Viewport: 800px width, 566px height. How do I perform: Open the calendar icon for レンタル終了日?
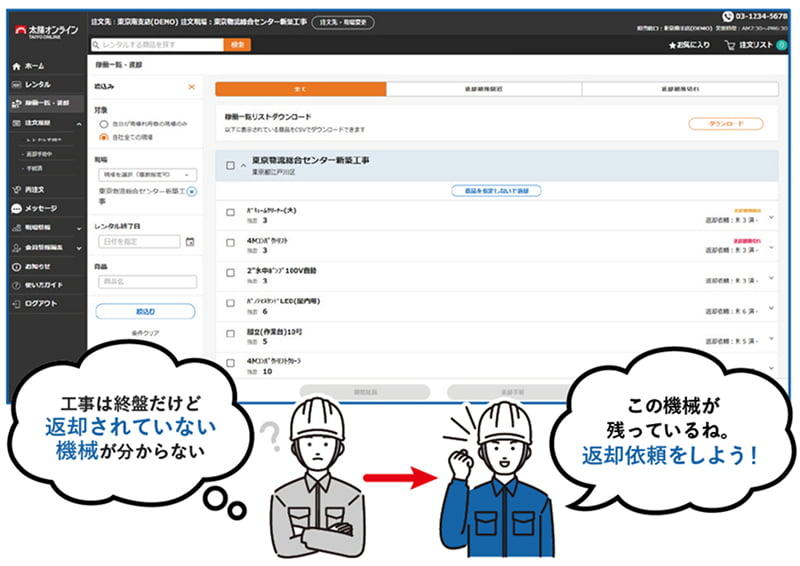[190, 241]
